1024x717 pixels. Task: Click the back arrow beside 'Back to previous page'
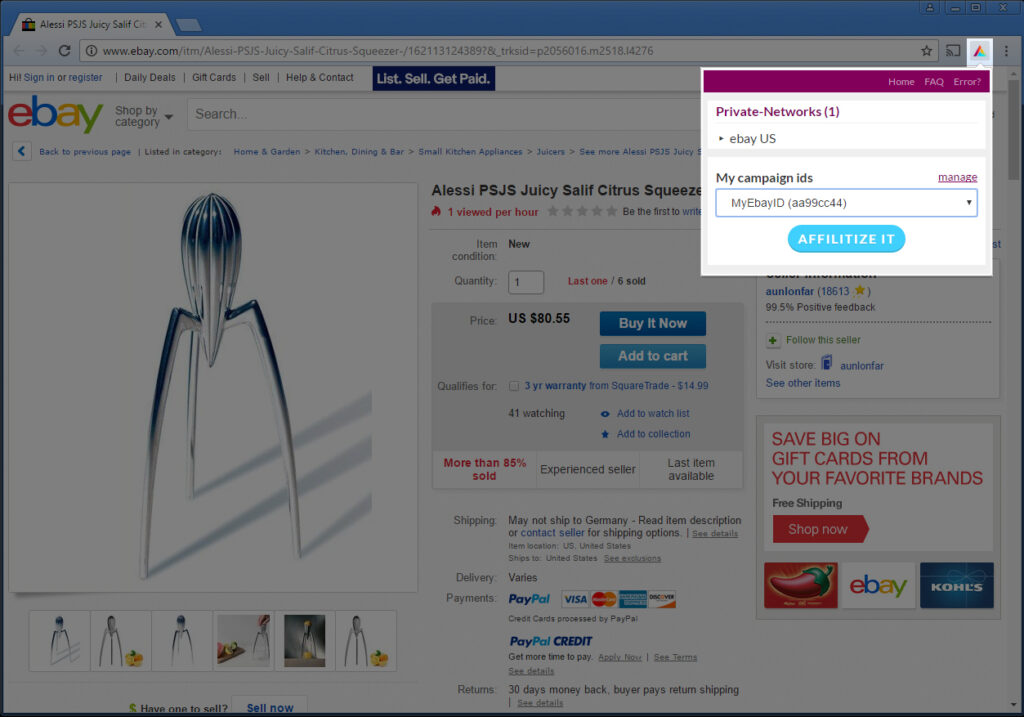tap(22, 151)
